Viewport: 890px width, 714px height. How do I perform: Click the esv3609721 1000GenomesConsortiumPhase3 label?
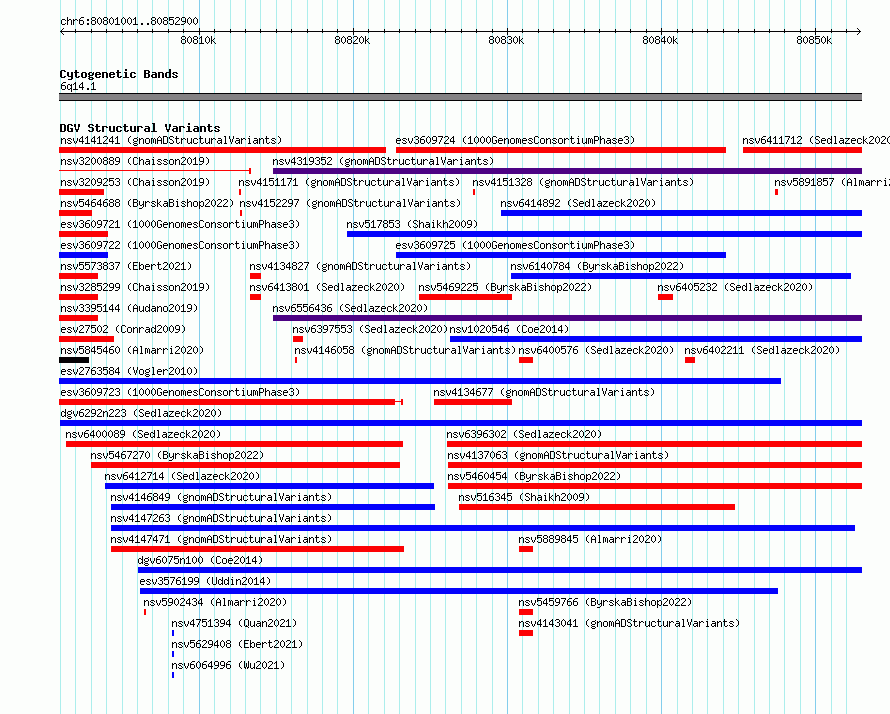180,224
